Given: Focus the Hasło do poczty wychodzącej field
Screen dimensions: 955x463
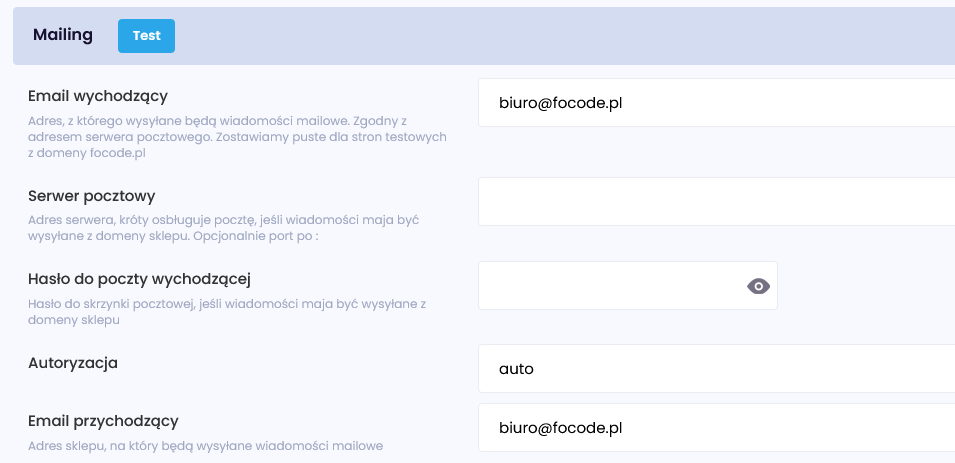Looking at the screenshot, I should pos(610,286).
